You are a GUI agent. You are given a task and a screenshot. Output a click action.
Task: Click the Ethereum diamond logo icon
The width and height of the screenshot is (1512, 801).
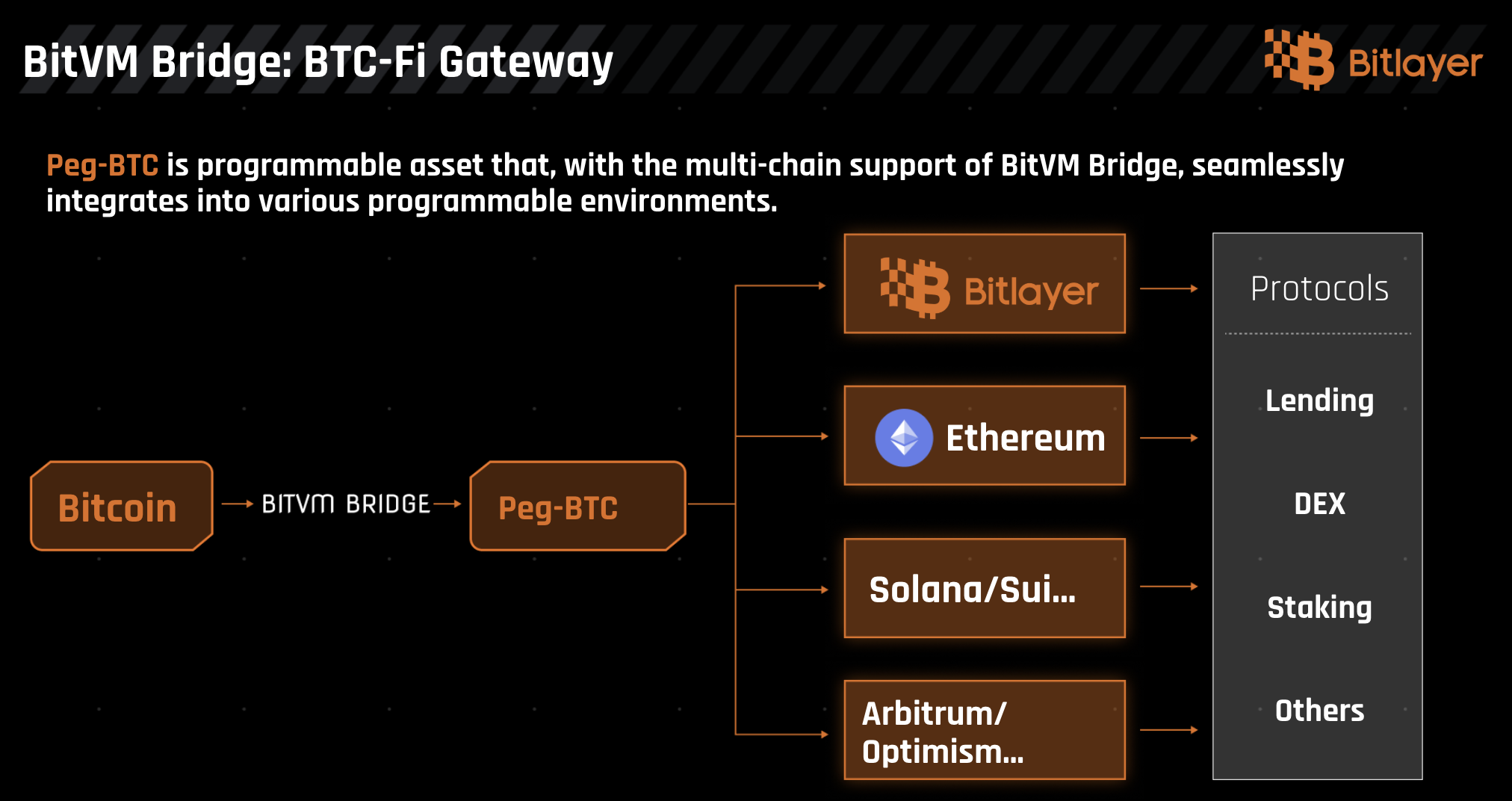click(904, 438)
